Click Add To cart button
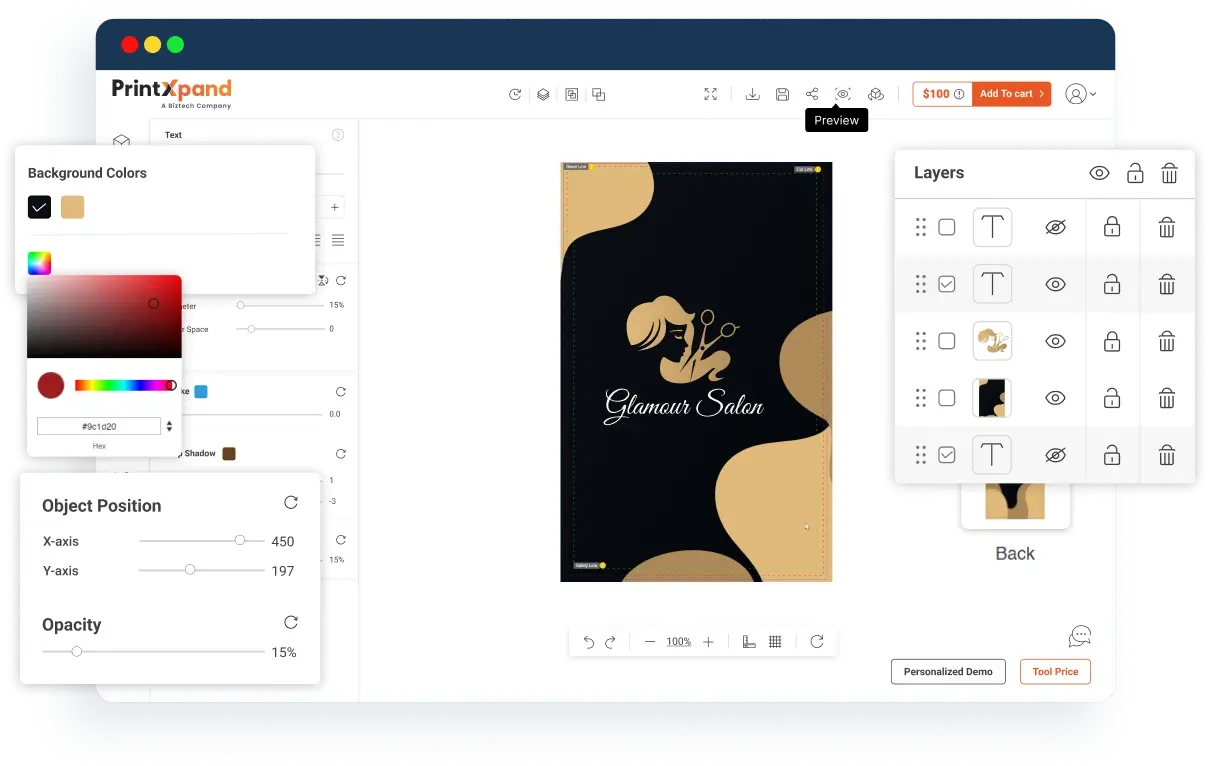 click(x=1012, y=94)
